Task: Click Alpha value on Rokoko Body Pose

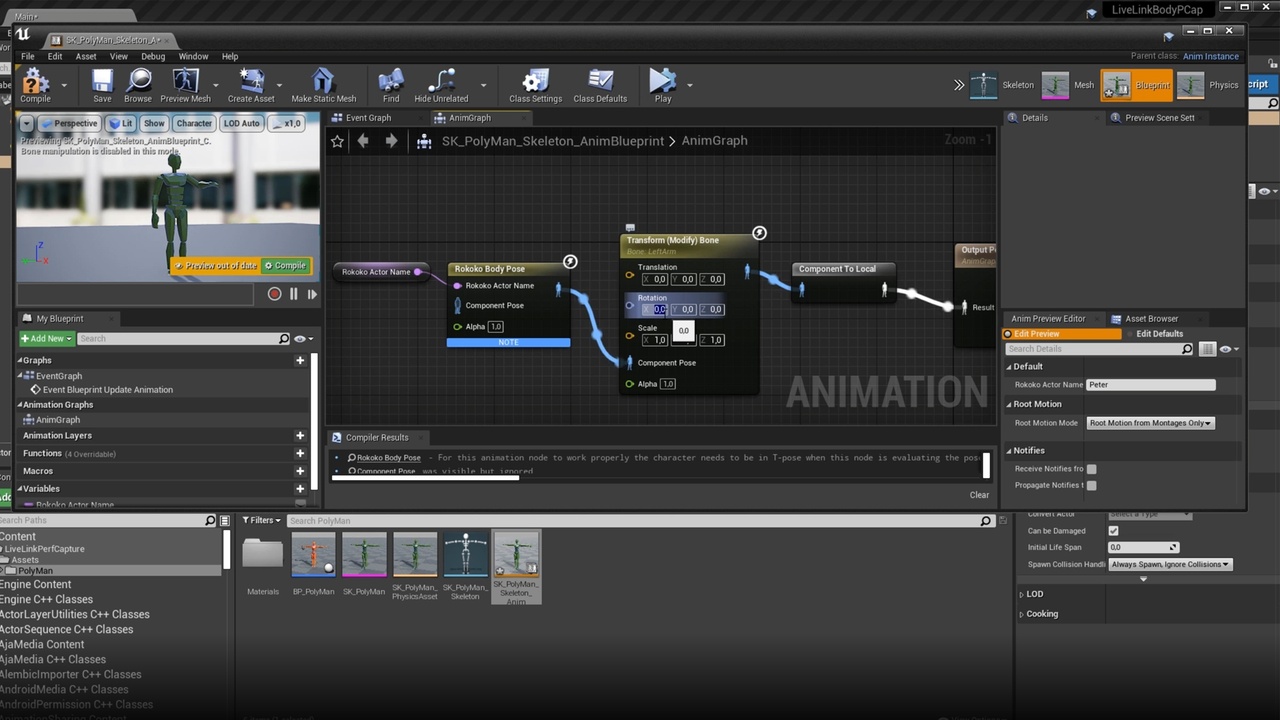Action: pyautogui.click(x=496, y=327)
